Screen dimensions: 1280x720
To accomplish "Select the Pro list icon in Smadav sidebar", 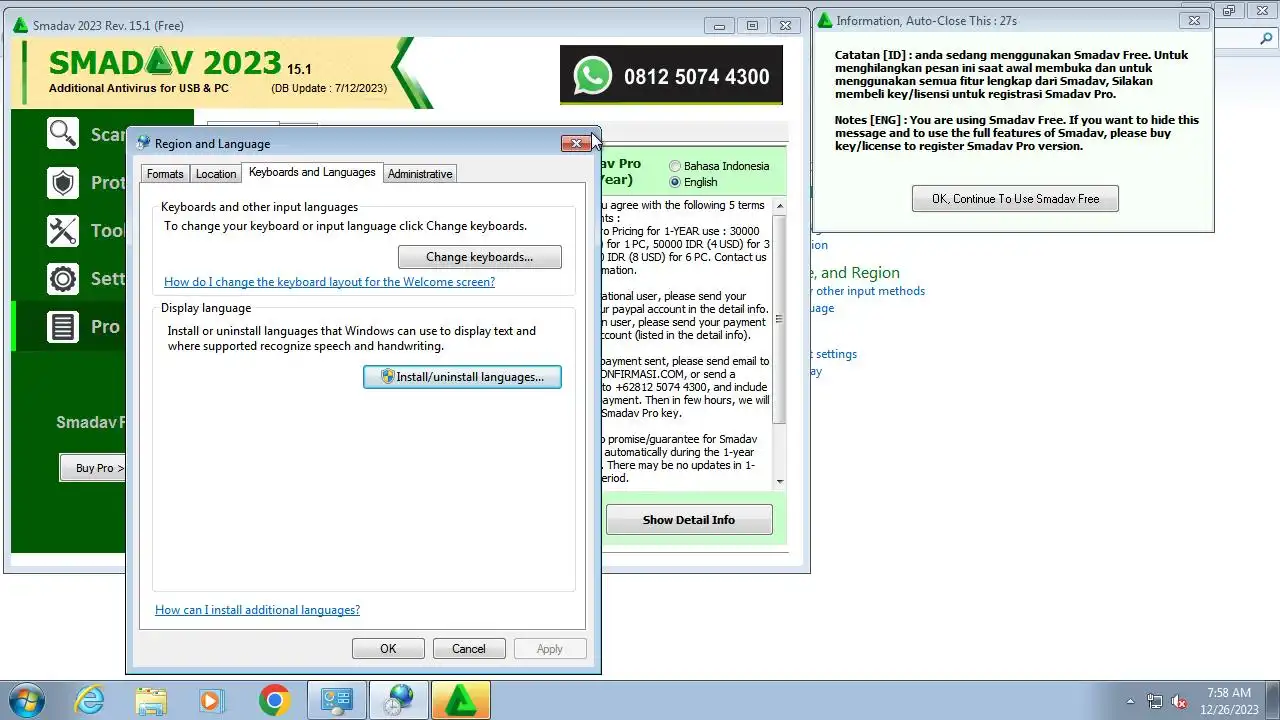I will pos(64,327).
